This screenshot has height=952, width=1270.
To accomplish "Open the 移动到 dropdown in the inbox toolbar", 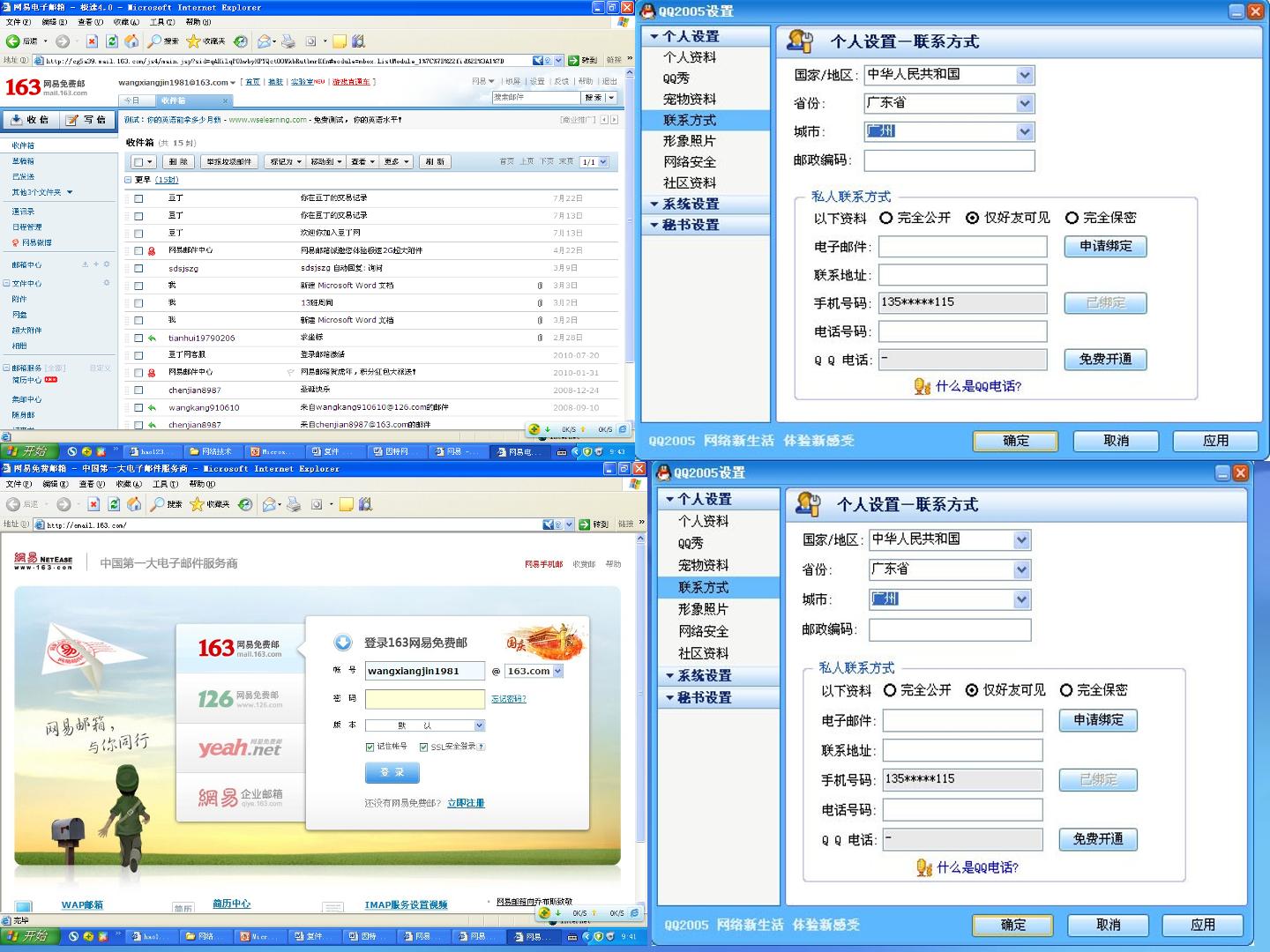I will pos(326,162).
